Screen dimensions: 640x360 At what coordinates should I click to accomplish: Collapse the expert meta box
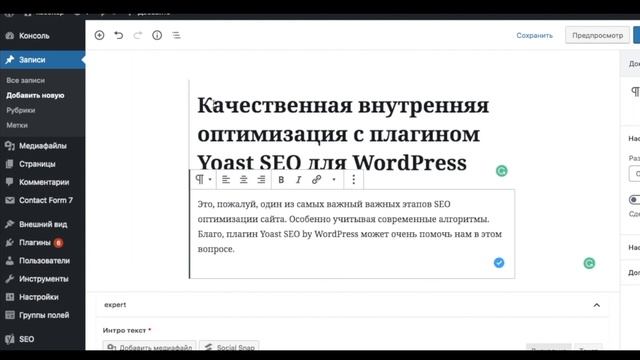point(596,305)
